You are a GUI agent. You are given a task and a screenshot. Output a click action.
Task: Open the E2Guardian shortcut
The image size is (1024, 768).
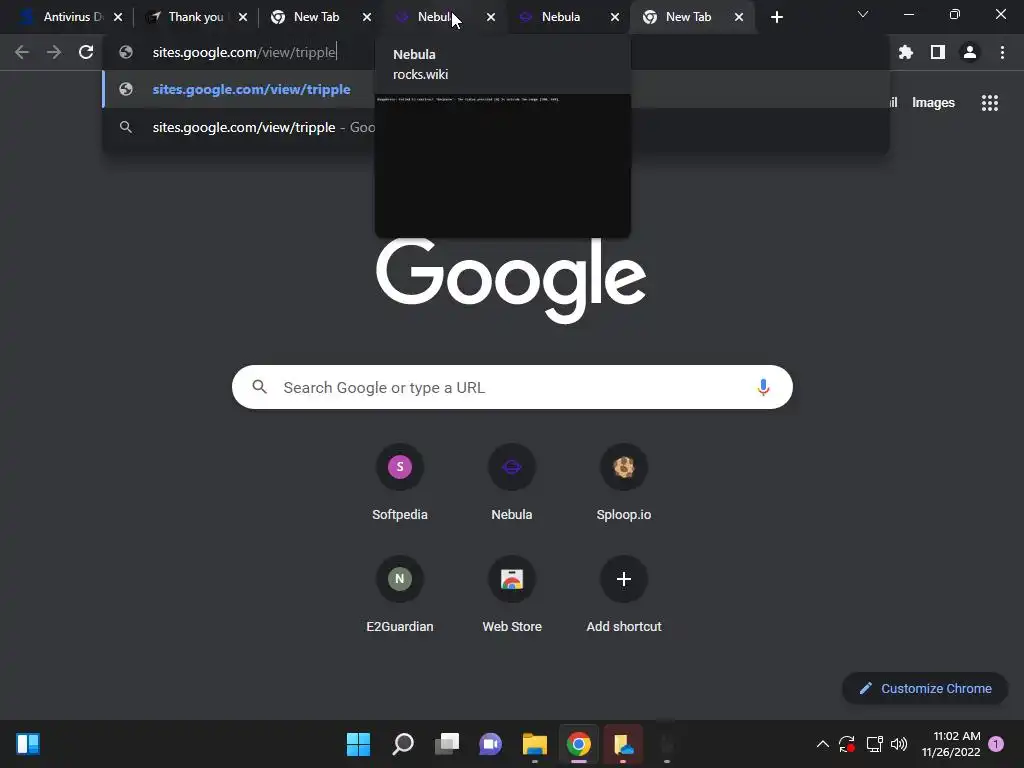[x=400, y=595]
